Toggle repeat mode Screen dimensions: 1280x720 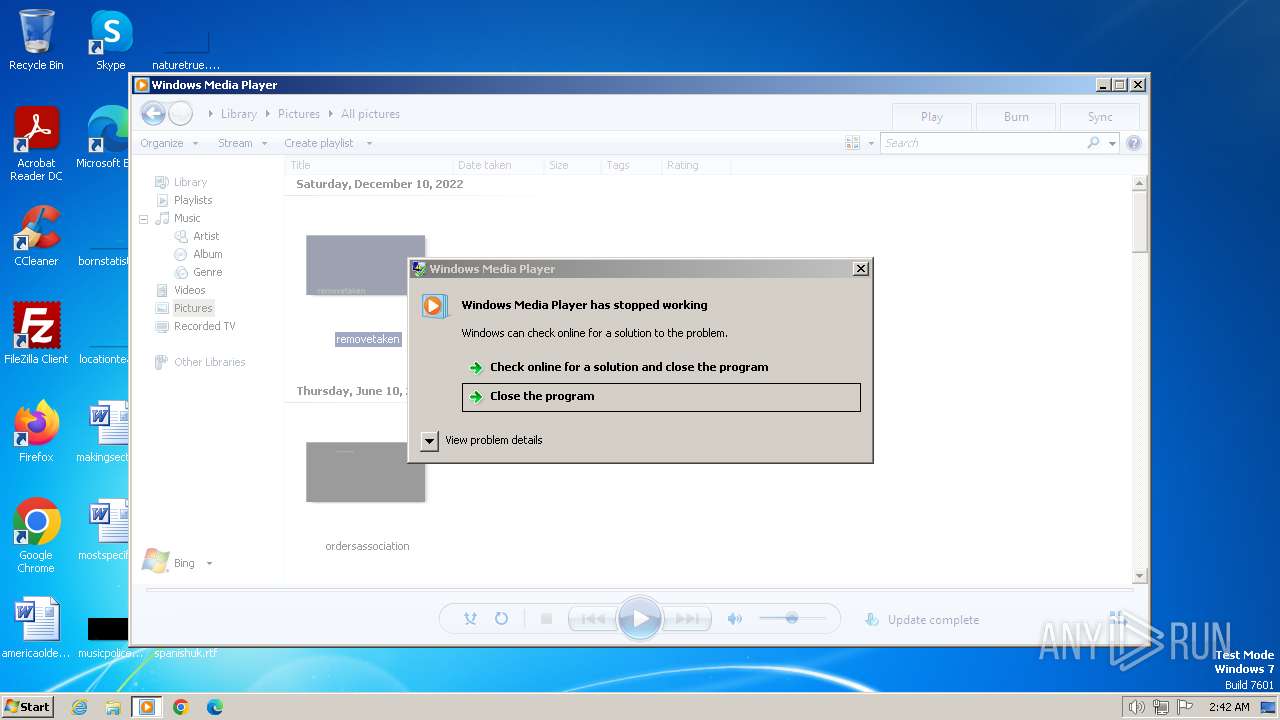(501, 619)
